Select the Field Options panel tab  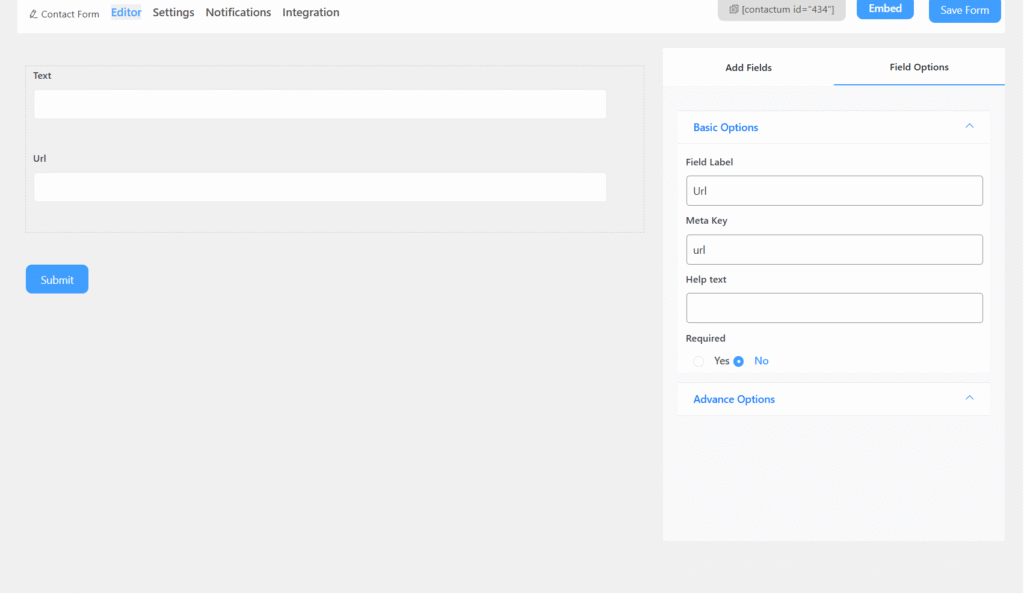coord(918,68)
